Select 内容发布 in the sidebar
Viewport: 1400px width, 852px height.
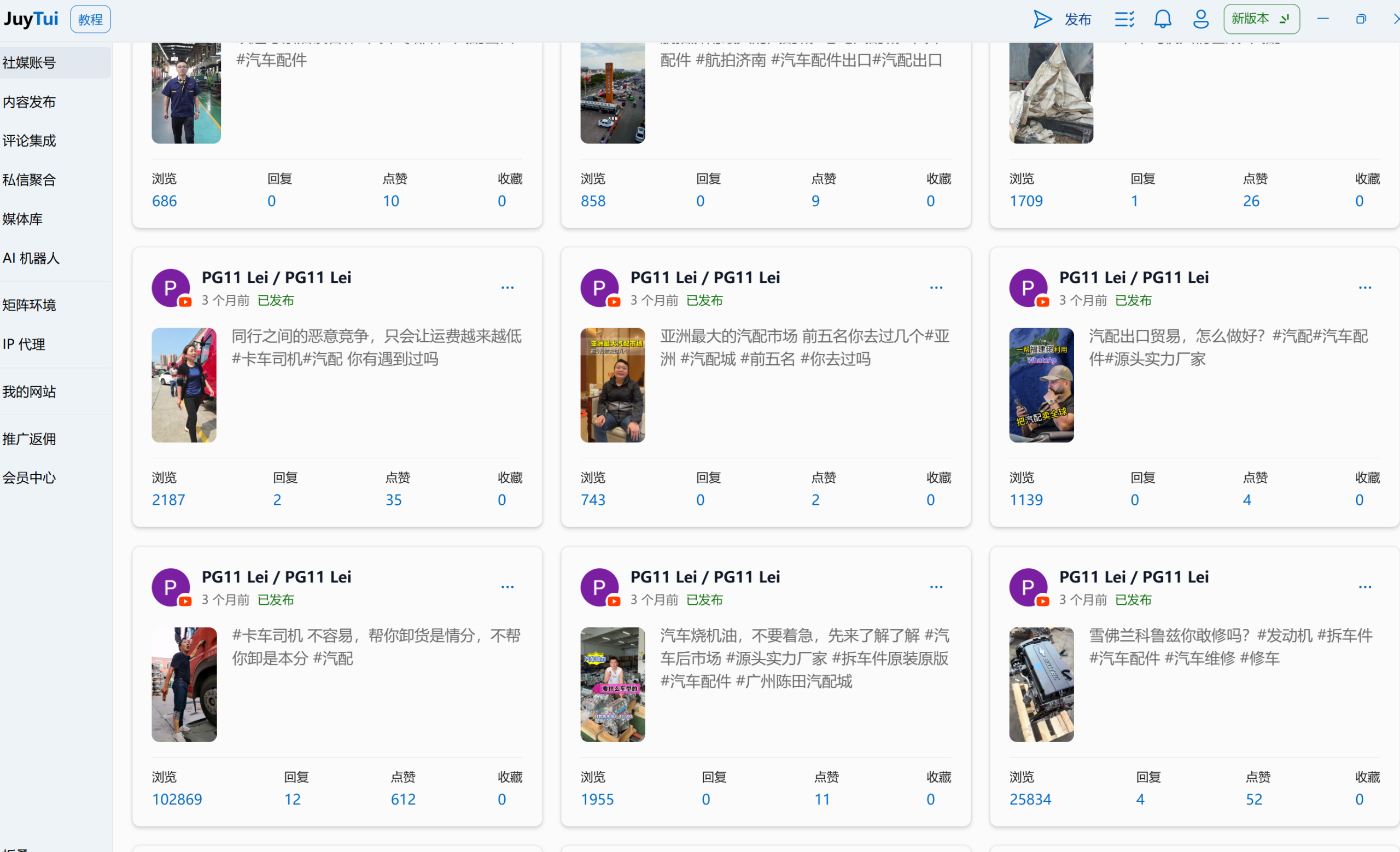pos(30,102)
